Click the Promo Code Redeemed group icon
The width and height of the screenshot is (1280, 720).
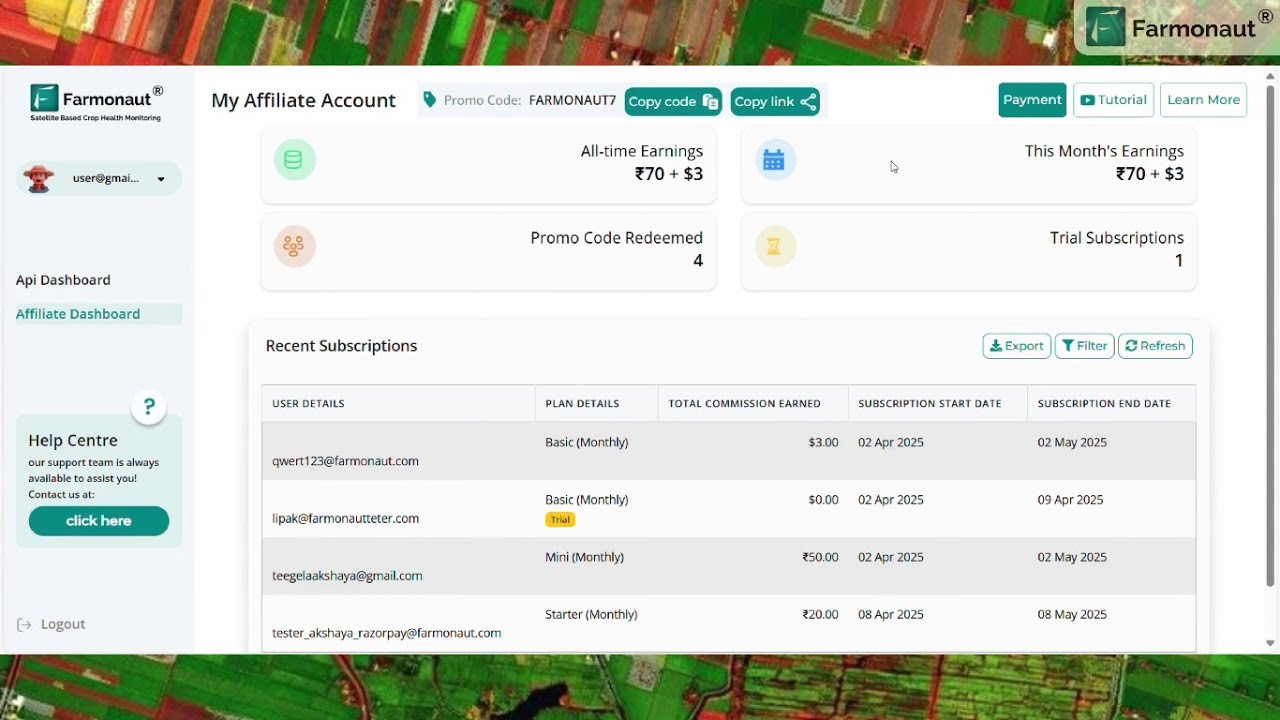pyautogui.click(x=294, y=245)
